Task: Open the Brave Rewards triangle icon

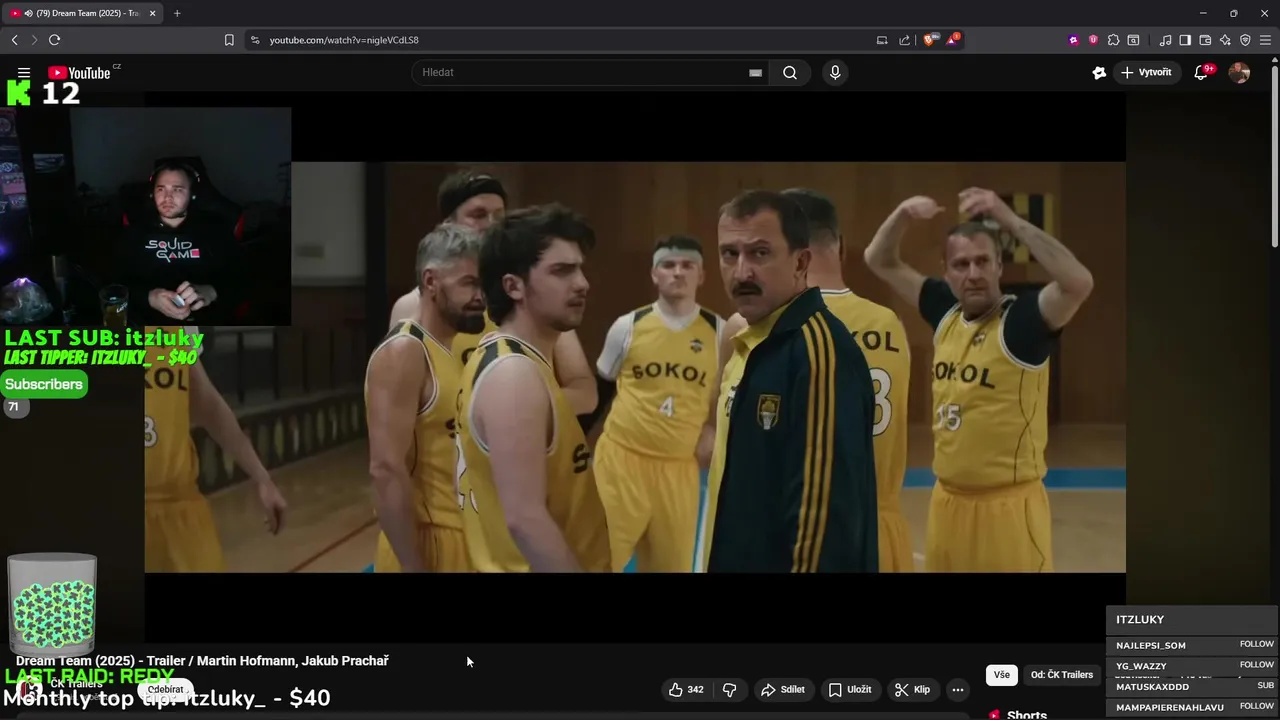Action: 953,40
